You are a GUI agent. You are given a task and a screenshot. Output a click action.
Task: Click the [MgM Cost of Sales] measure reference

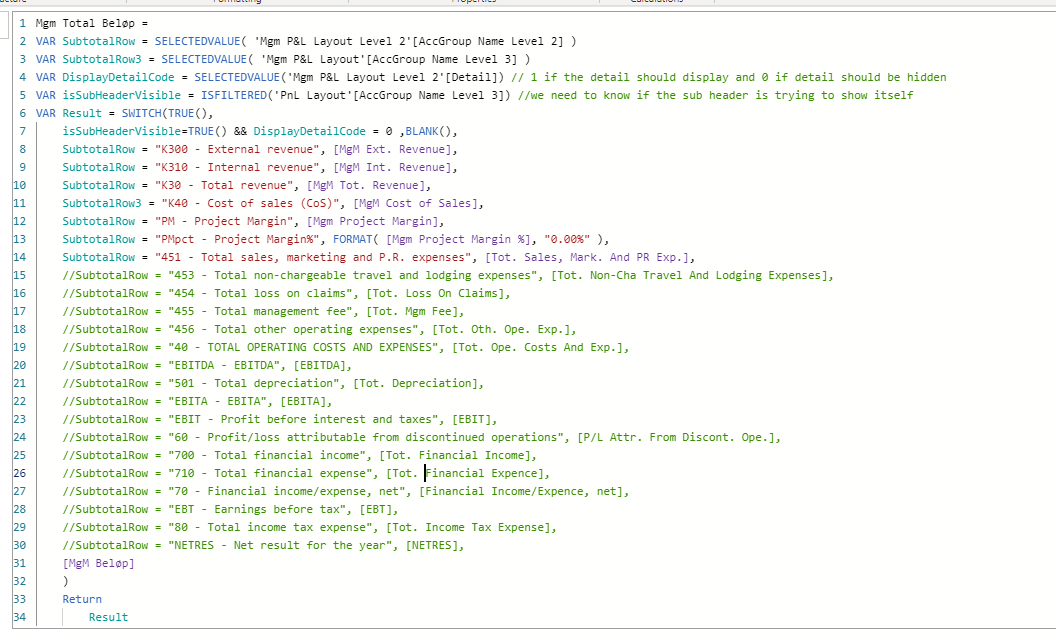click(x=418, y=203)
